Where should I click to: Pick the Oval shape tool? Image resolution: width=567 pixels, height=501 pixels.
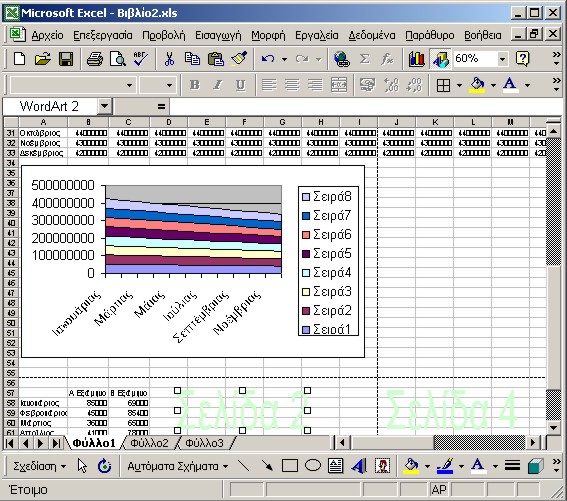pos(313,466)
